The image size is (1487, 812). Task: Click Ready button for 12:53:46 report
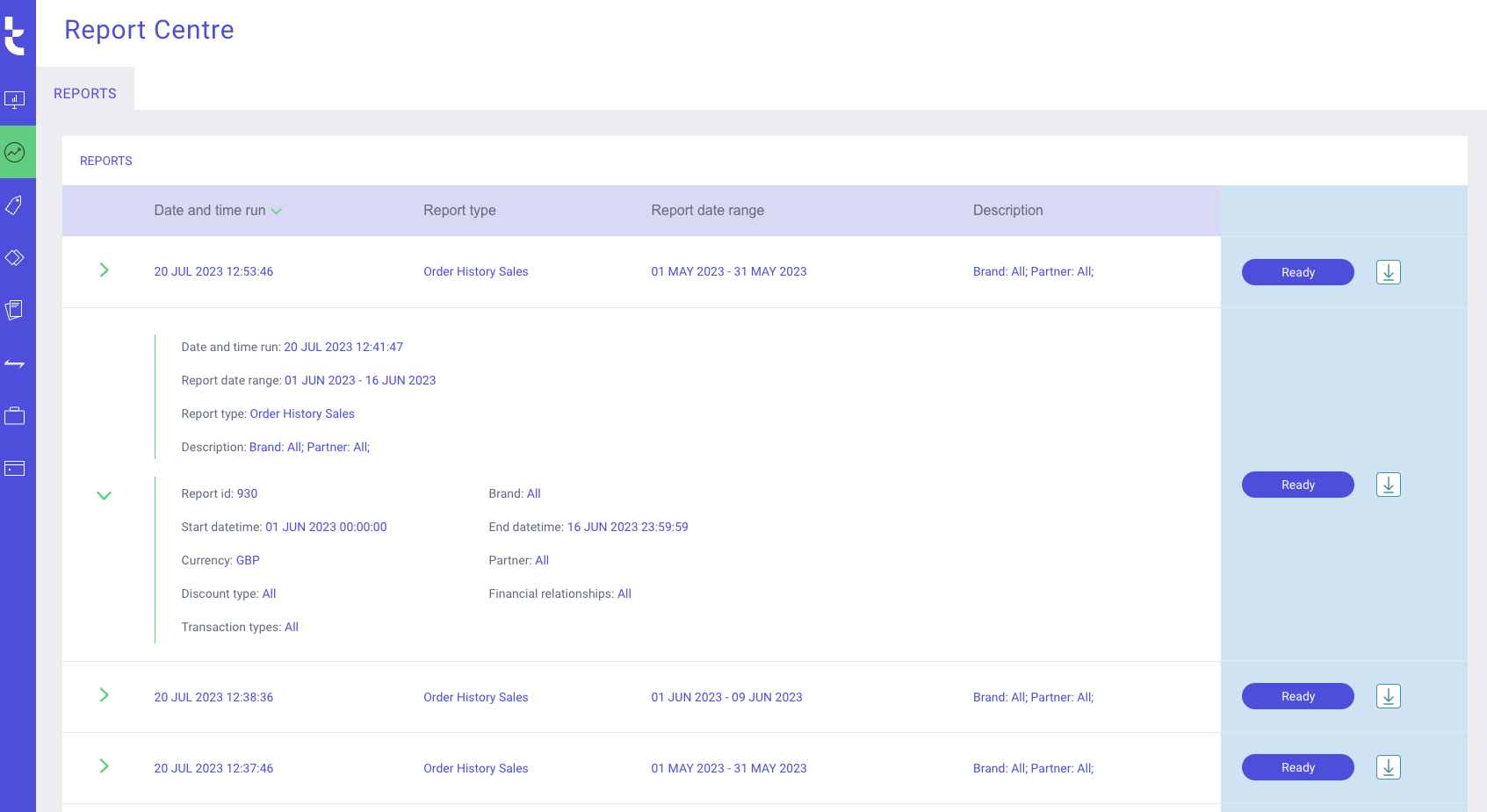pyautogui.click(x=1297, y=272)
